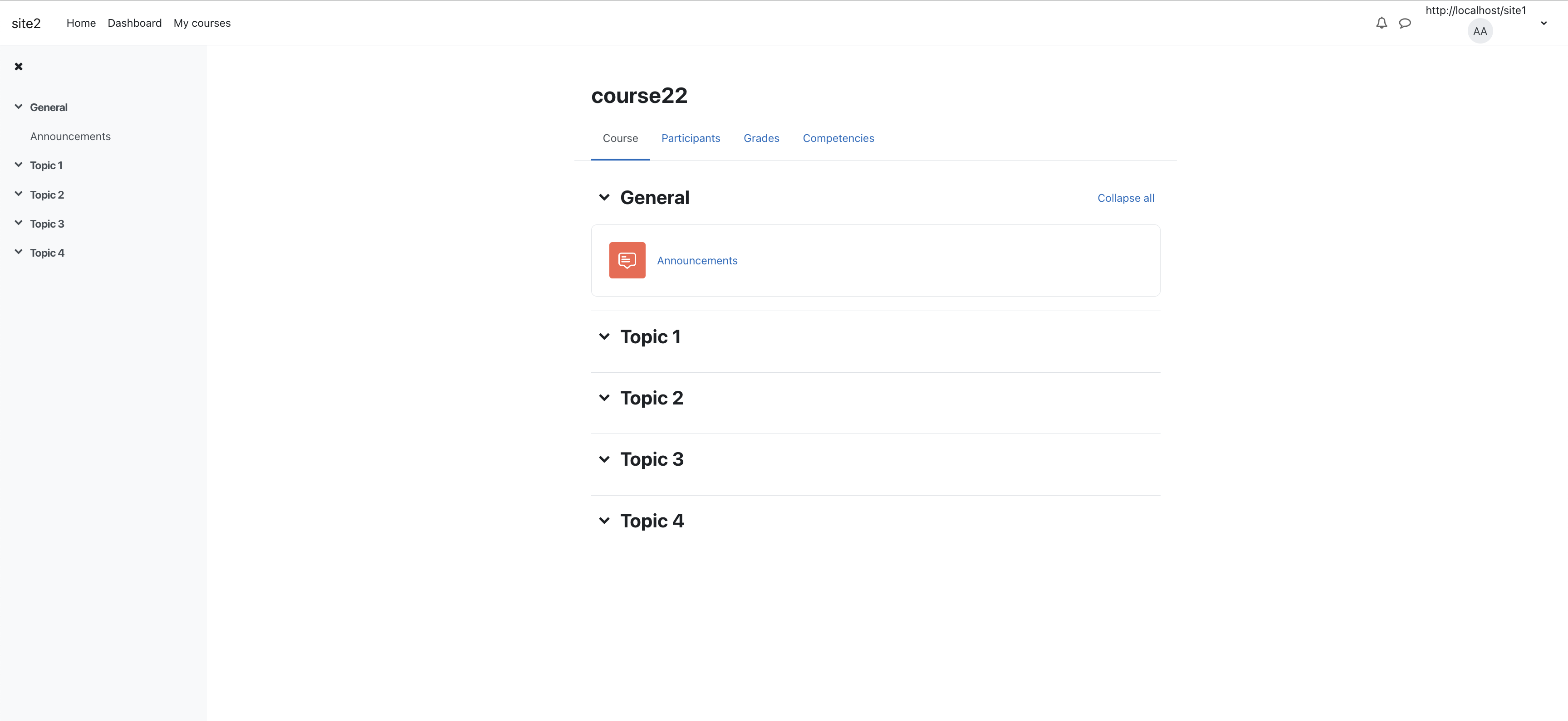Click the AA user avatar
The image size is (1568, 721).
tap(1480, 31)
